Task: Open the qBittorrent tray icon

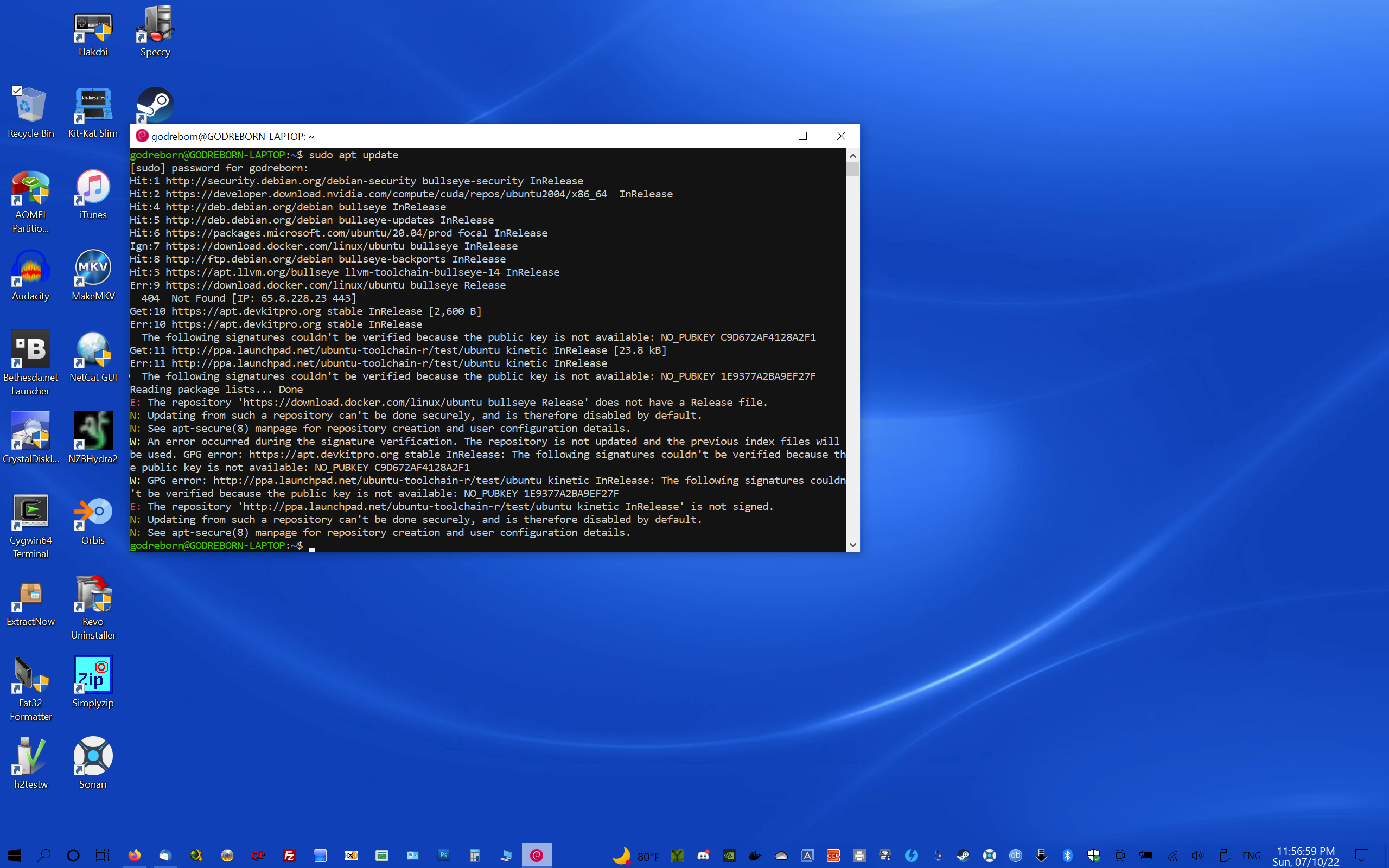Action: coord(1015,856)
